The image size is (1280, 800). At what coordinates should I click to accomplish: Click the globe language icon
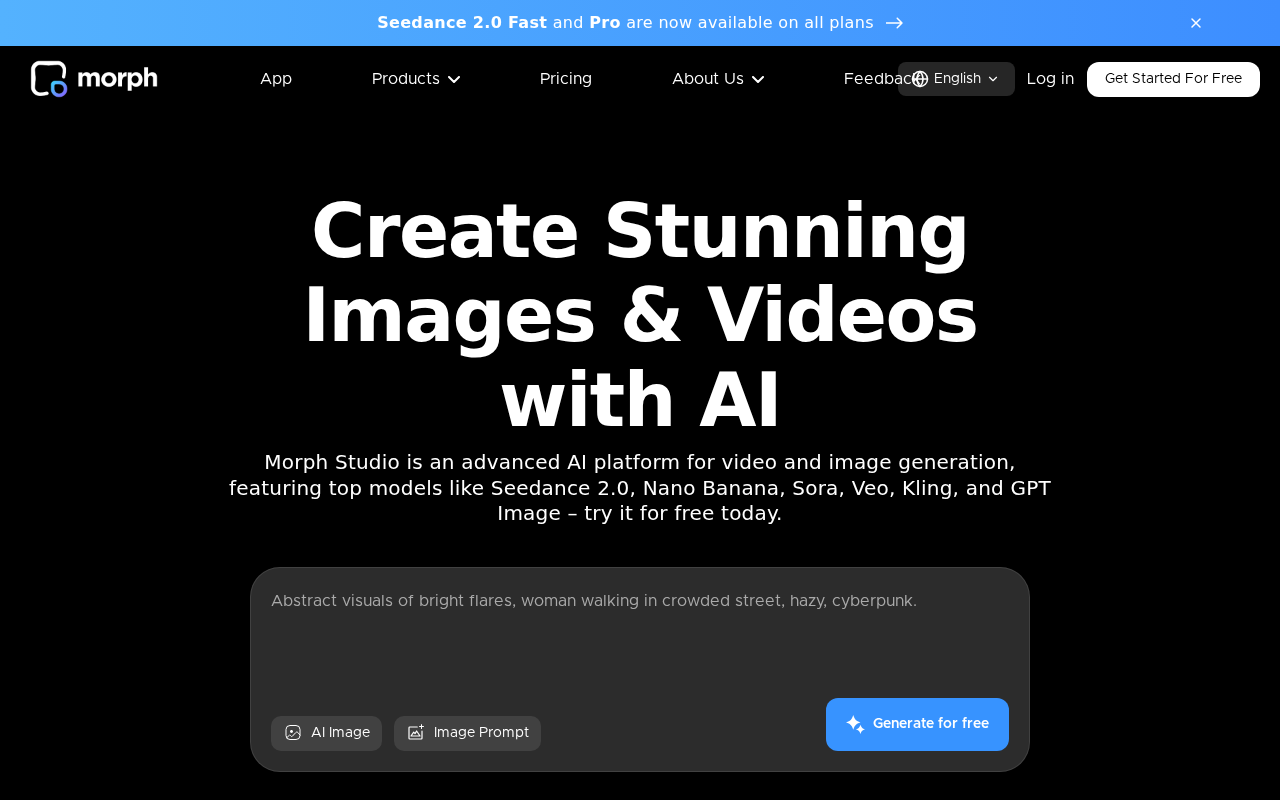point(920,79)
